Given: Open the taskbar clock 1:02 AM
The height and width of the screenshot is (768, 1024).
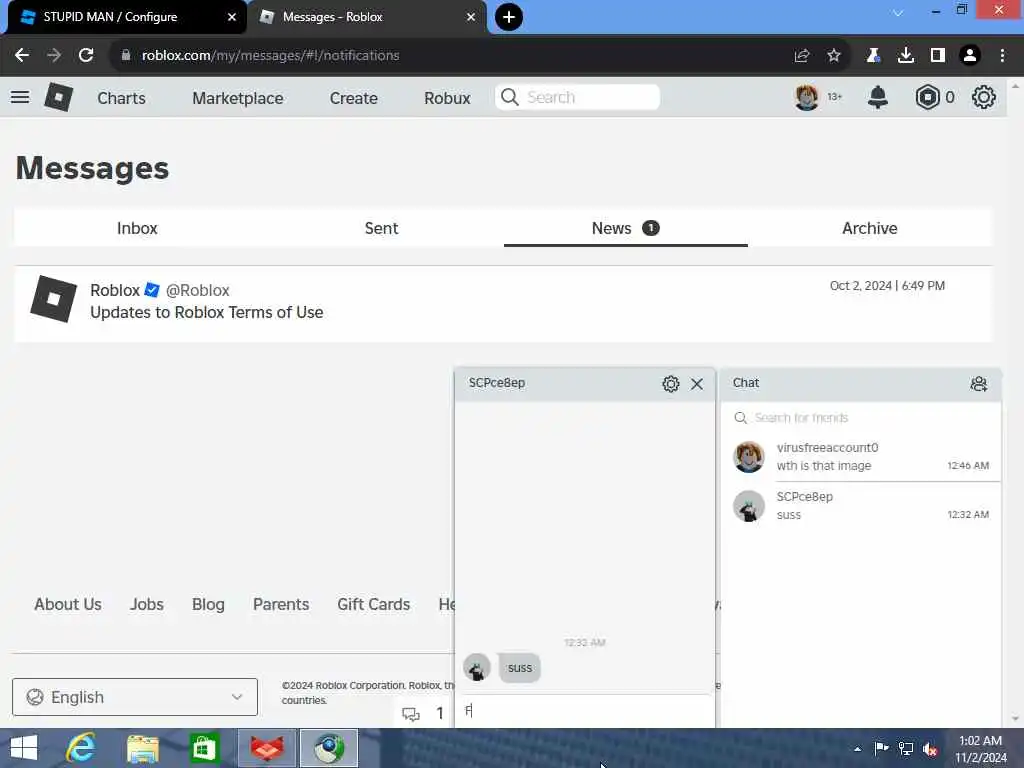Looking at the screenshot, I should click(x=981, y=749).
